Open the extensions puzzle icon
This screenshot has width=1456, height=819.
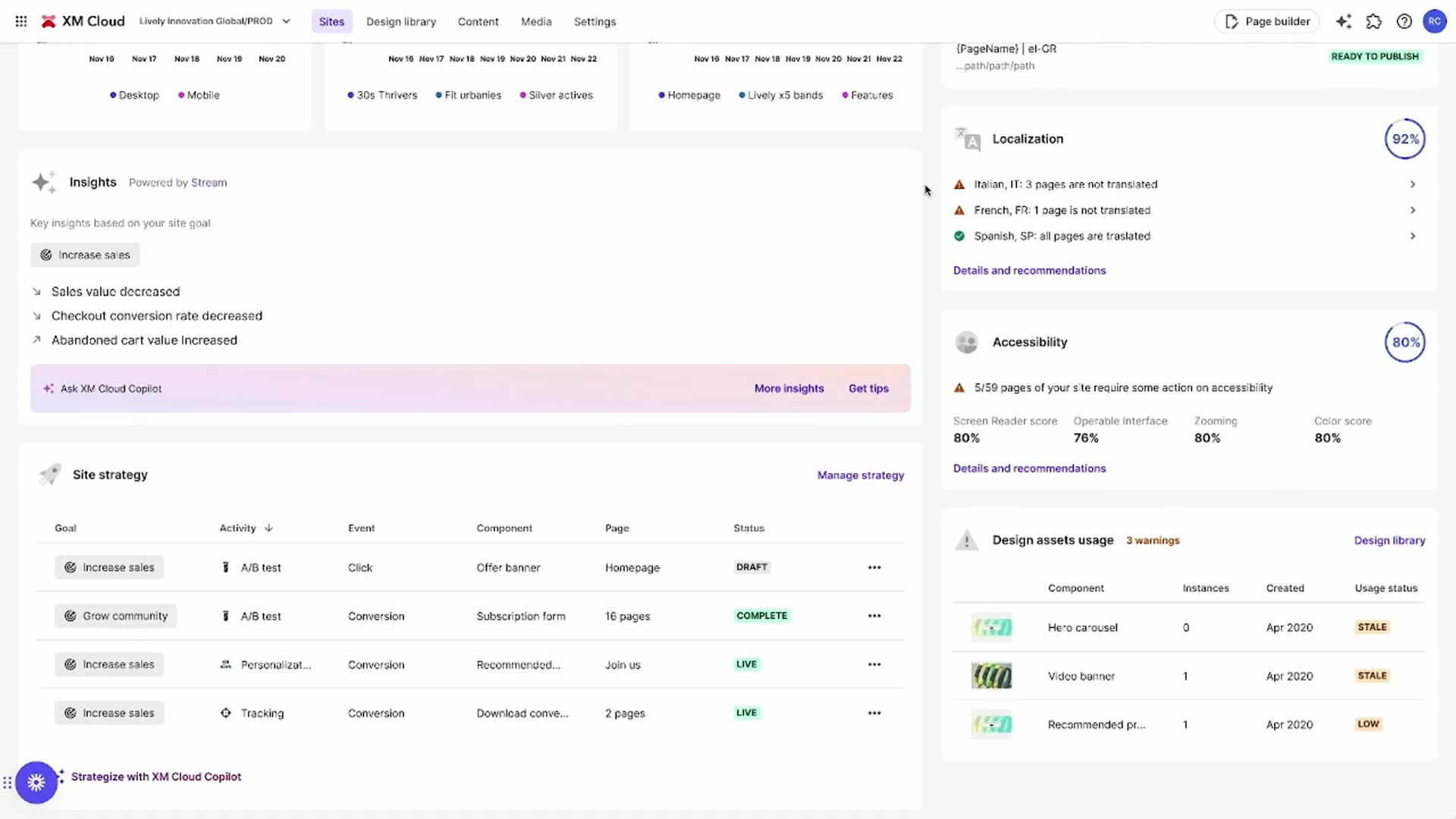pos(1373,21)
